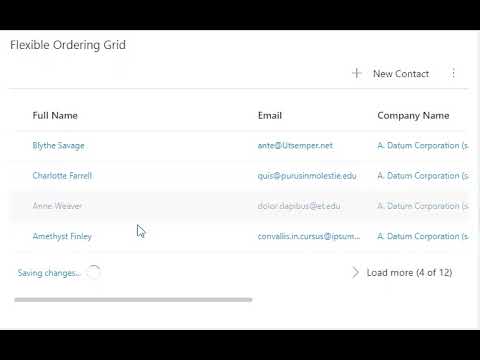Viewport: 480px width, 360px height.
Task: Open the Charlotte Farrell contact link
Action: [62, 176]
